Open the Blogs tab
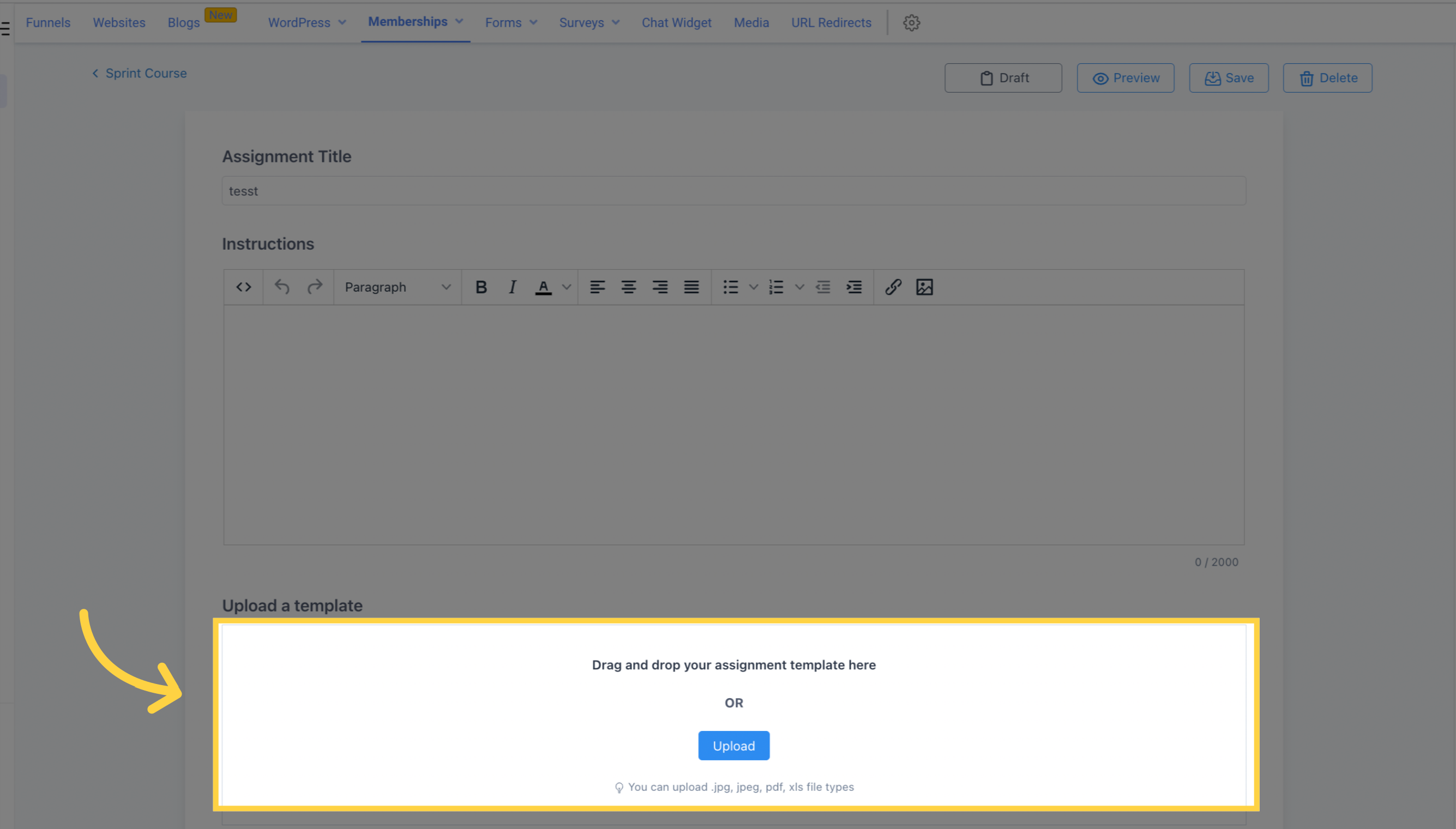1456x829 pixels. tap(183, 23)
